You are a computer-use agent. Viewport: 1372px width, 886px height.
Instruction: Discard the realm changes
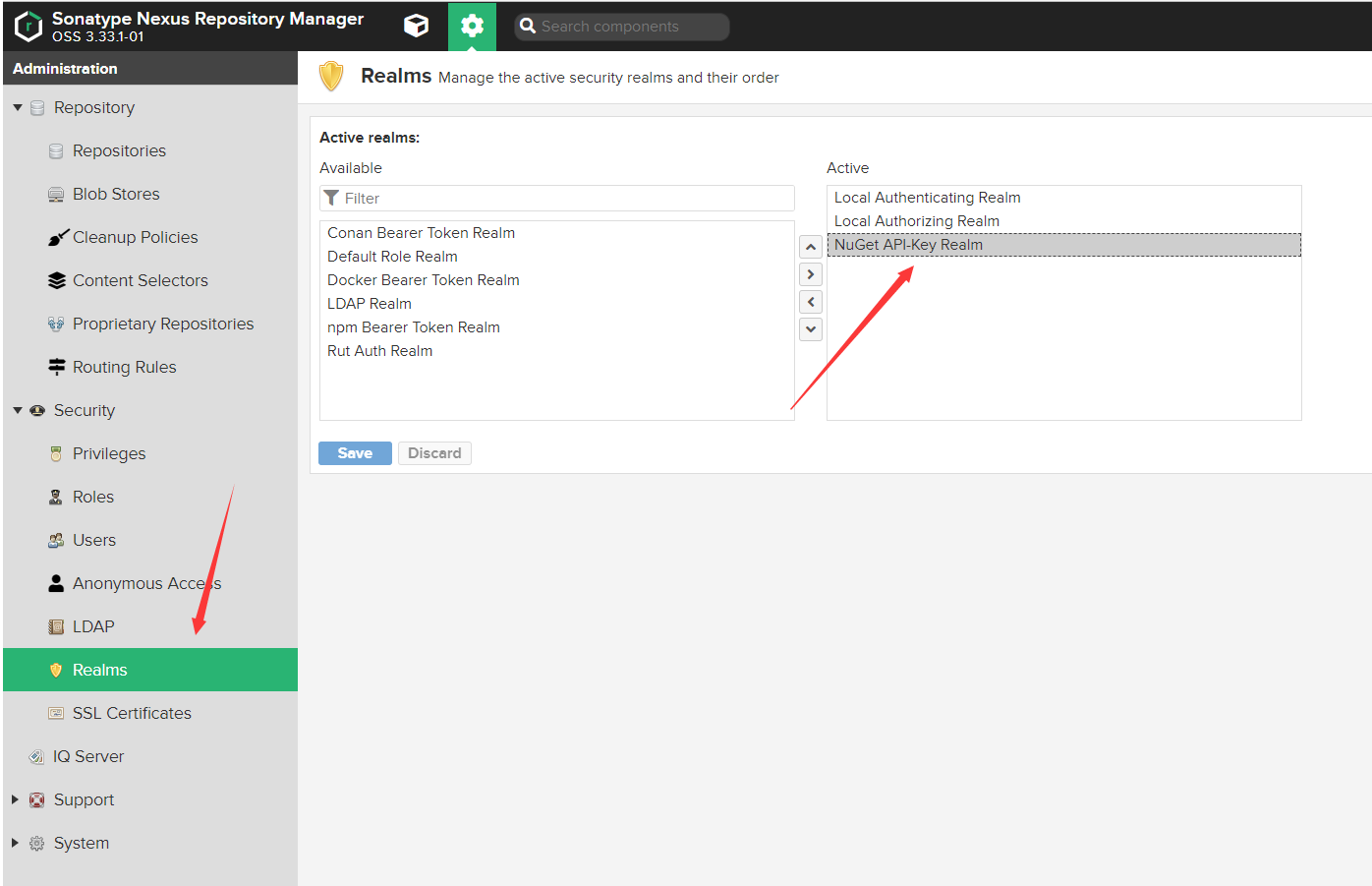click(x=434, y=453)
